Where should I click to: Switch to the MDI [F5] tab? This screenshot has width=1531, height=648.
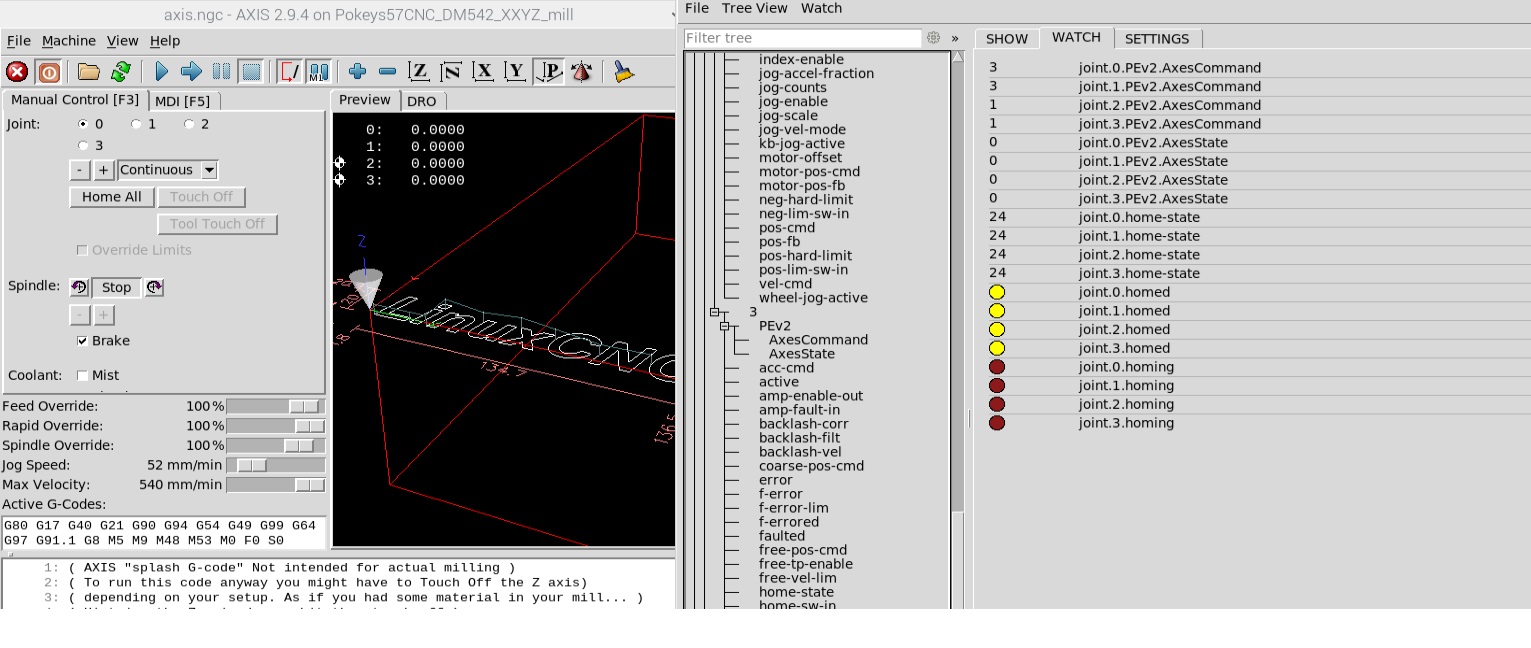tap(184, 101)
